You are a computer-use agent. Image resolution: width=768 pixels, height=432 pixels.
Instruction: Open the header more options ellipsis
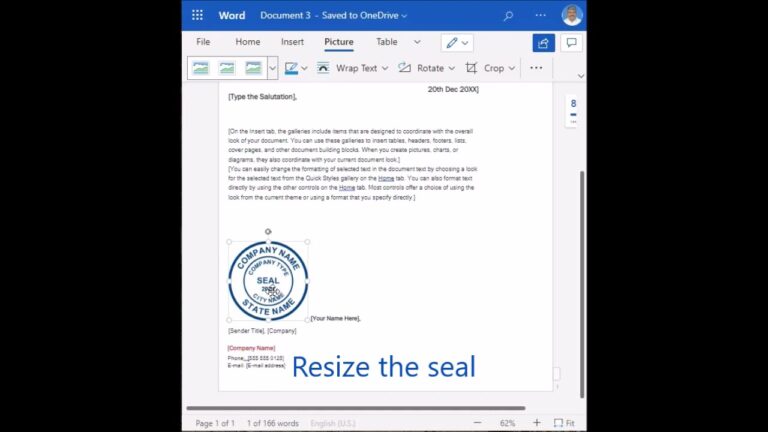[x=540, y=15]
